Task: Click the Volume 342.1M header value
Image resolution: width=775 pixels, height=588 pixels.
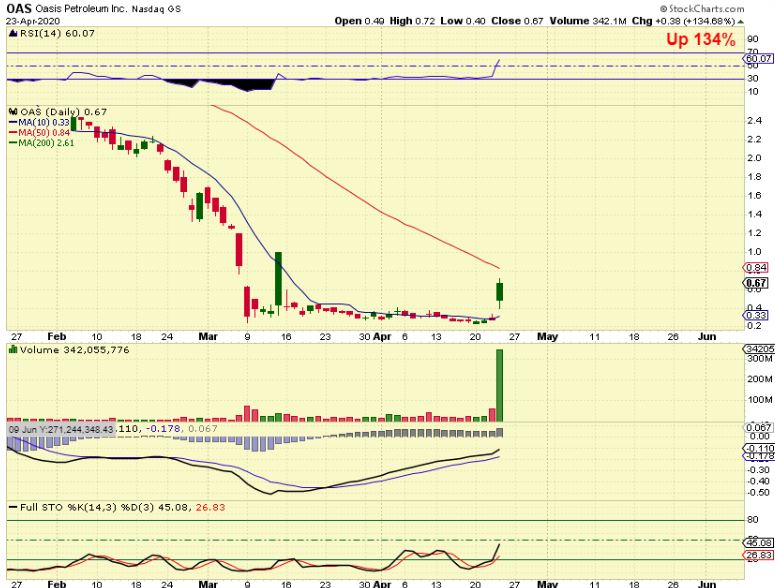Action: pyautogui.click(x=588, y=21)
